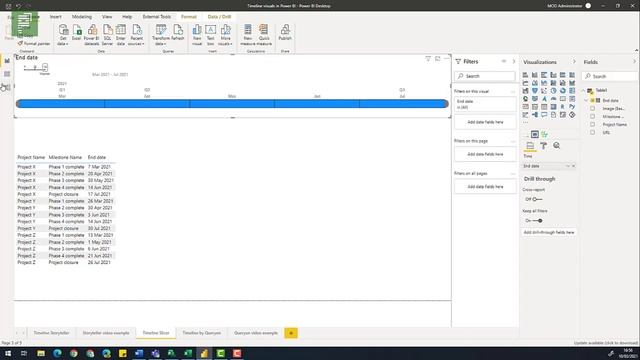Switch to Report view in sidebar
This screenshot has height=360, width=640.
(7, 61)
